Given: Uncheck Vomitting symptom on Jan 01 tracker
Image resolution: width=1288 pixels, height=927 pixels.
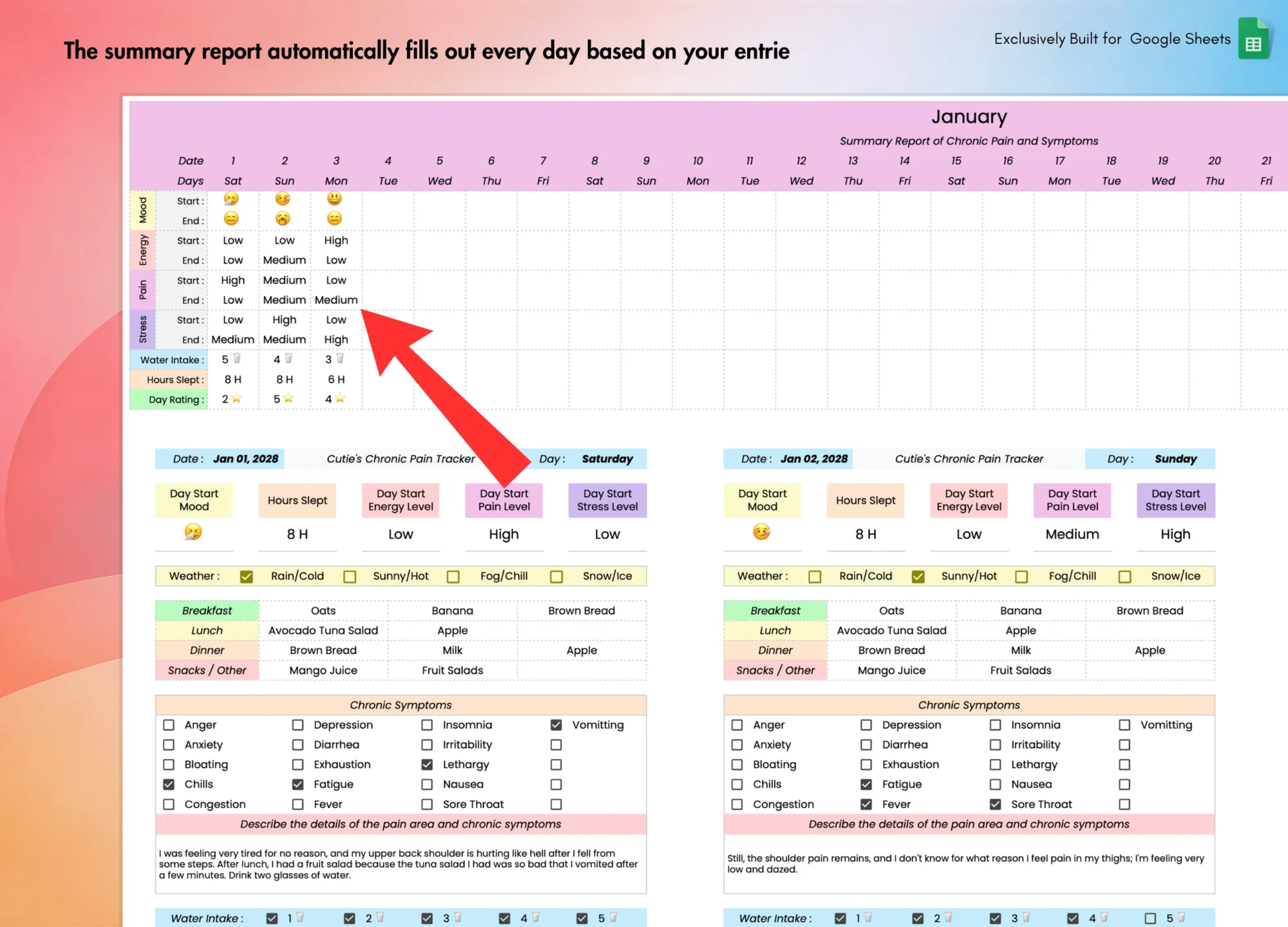Looking at the screenshot, I should tap(556, 725).
